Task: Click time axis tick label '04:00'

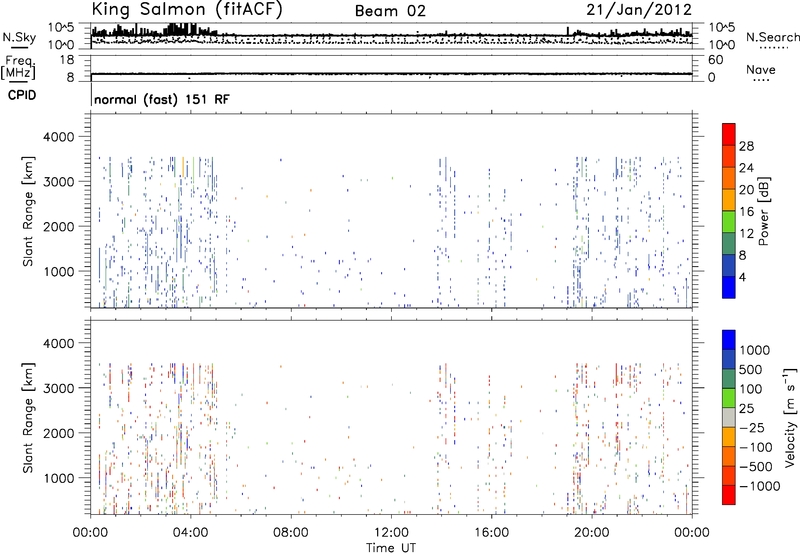Action: (190, 533)
